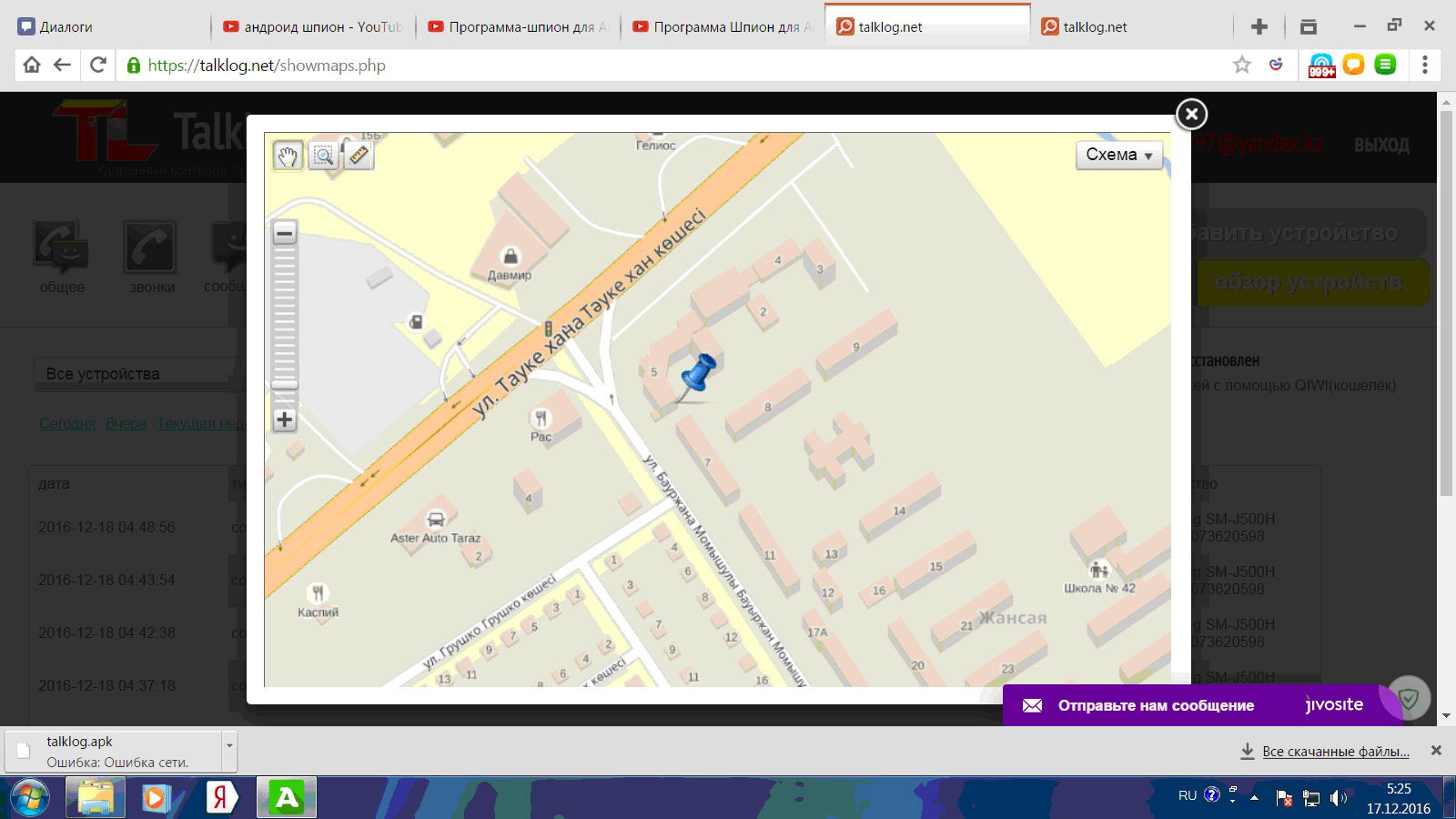Bookmark page with the star icon
This screenshot has width=1456, height=819.
(1242, 65)
